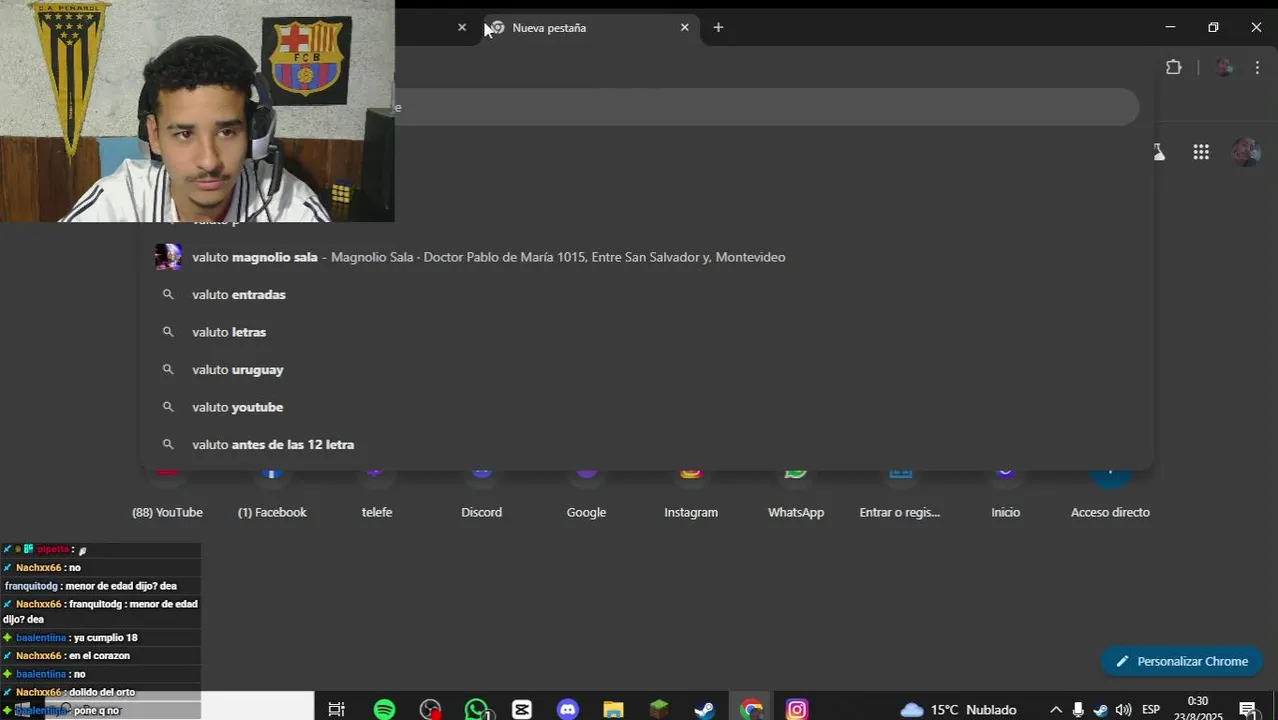Click the Chrome taskbar icon
Screen dimensions: 1278x720
pyautogui.click(x=751, y=710)
